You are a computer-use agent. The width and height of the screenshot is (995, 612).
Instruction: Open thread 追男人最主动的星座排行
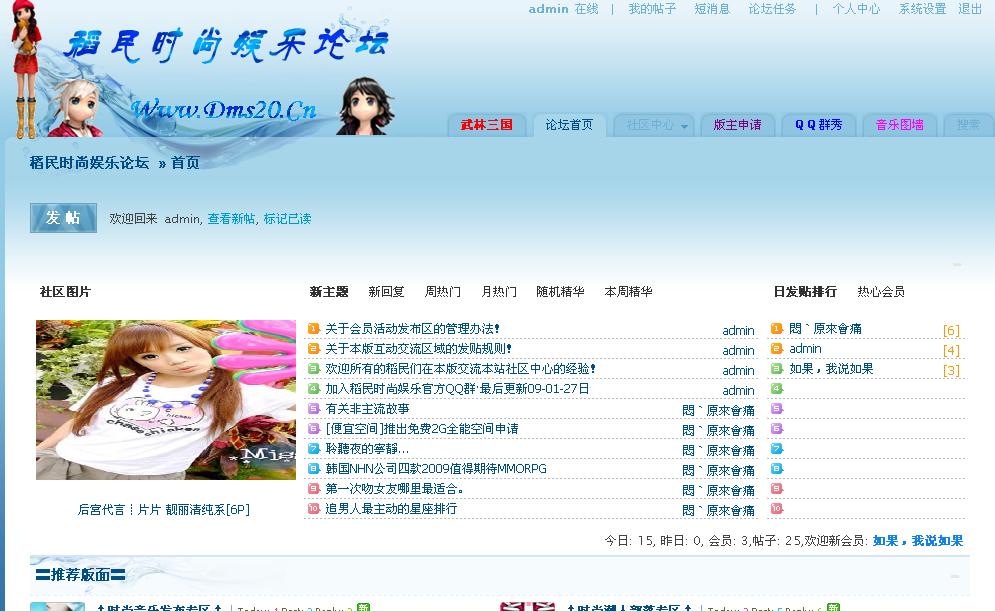[391, 509]
